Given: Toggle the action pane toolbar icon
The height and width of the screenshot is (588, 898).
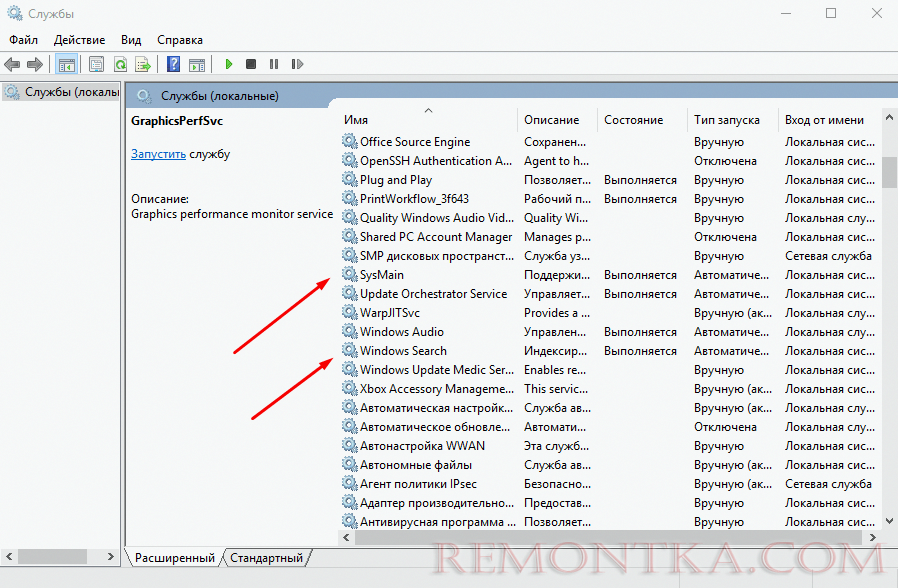Looking at the screenshot, I should tap(197, 64).
